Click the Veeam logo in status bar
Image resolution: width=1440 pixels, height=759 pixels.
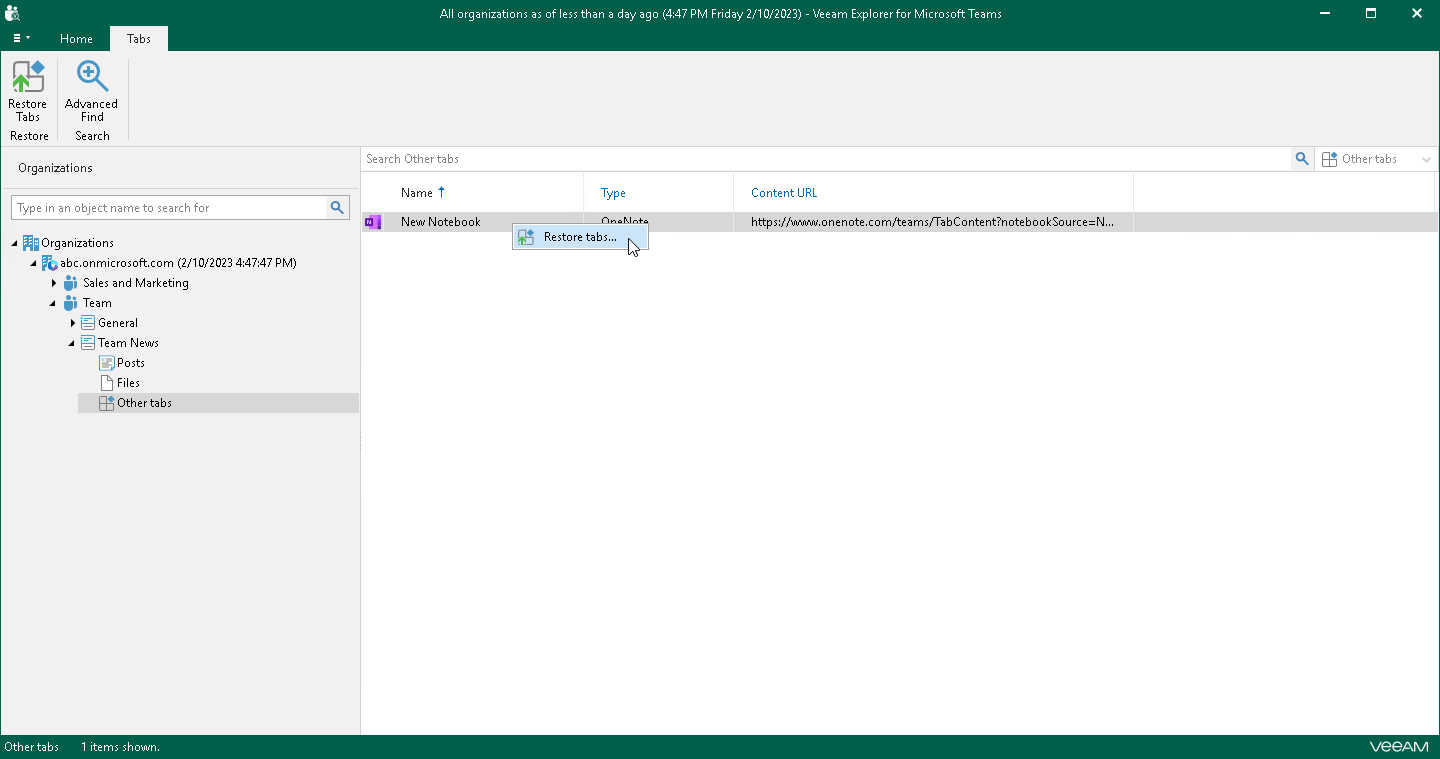click(1398, 747)
